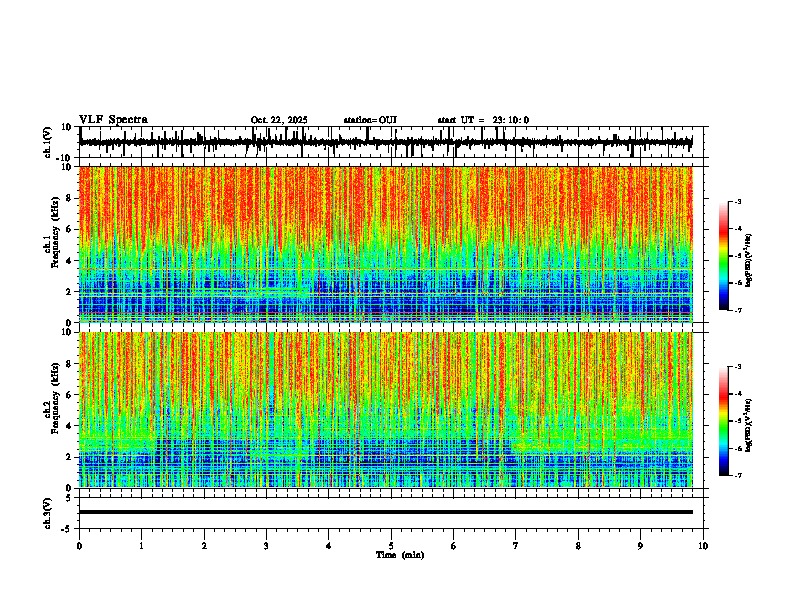Click the "2" kHz tick on ch.2 spectrogram
Viewport: 792px width, 612px height.
(x=69, y=457)
